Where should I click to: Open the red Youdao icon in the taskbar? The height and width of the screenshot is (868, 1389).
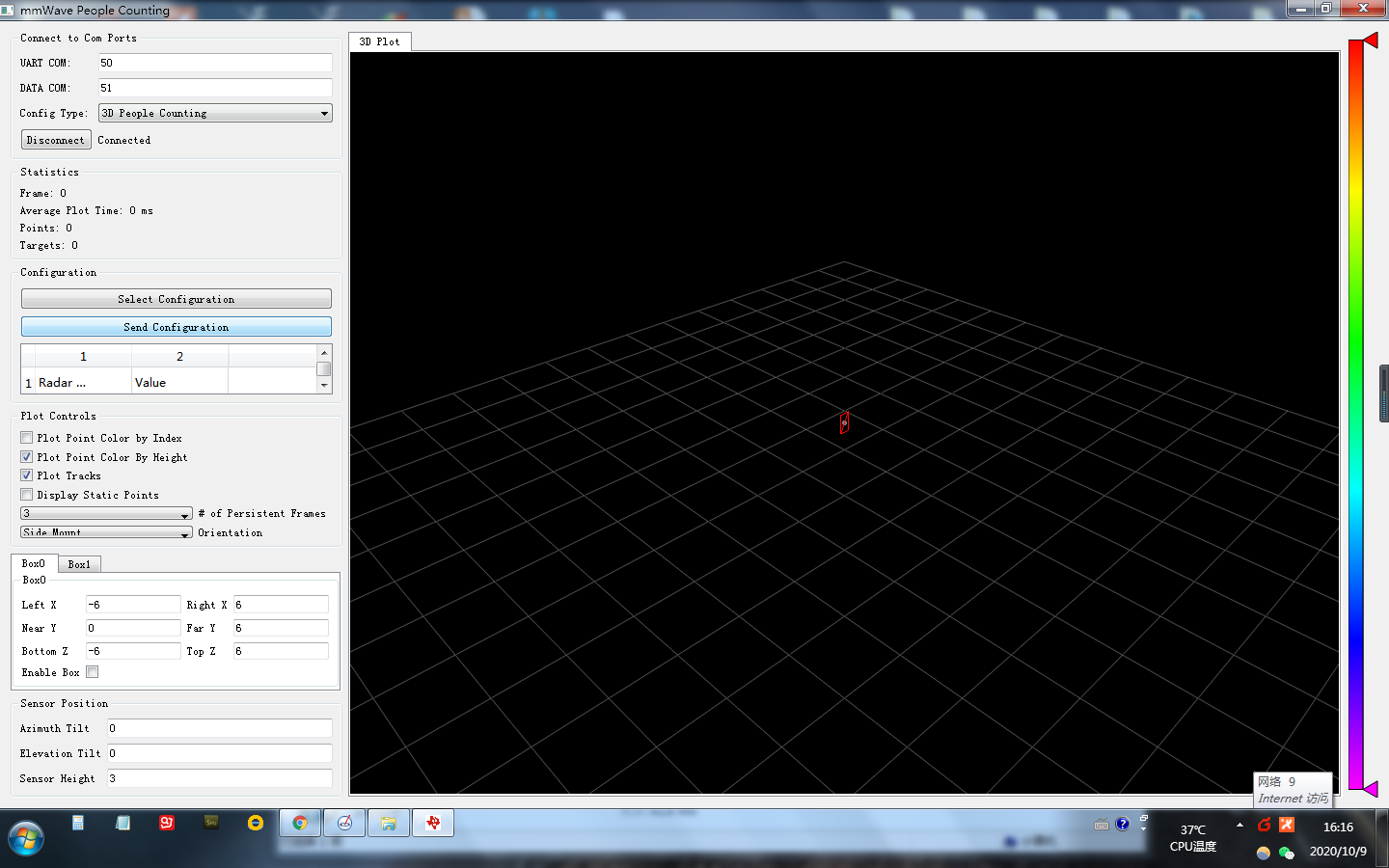click(x=167, y=823)
